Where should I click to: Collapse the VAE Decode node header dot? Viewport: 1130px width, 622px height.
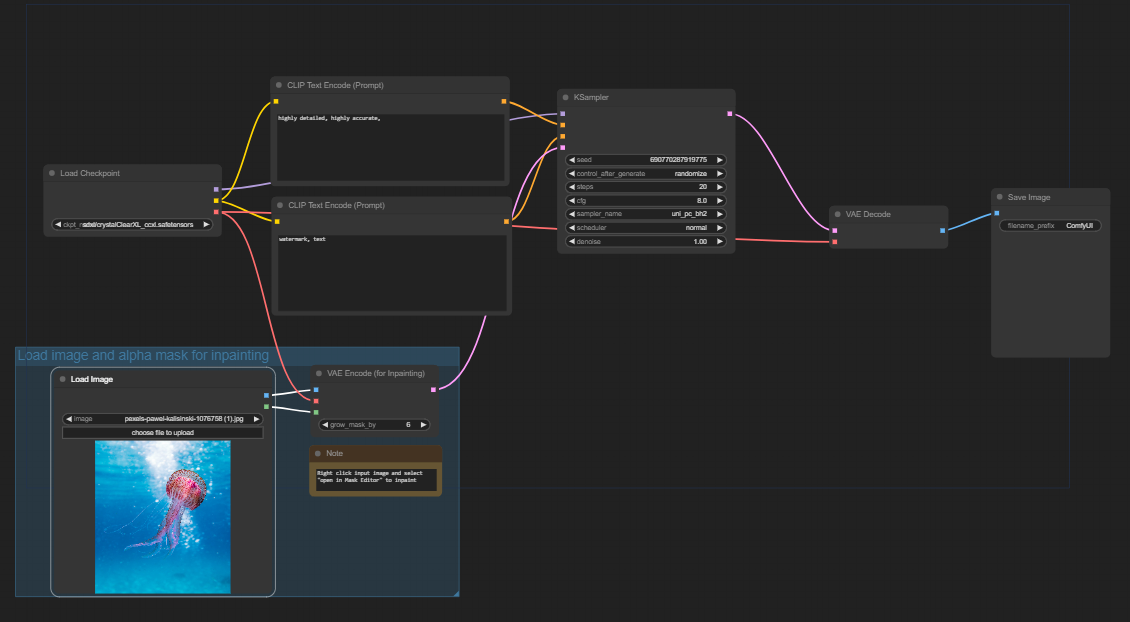click(x=838, y=213)
